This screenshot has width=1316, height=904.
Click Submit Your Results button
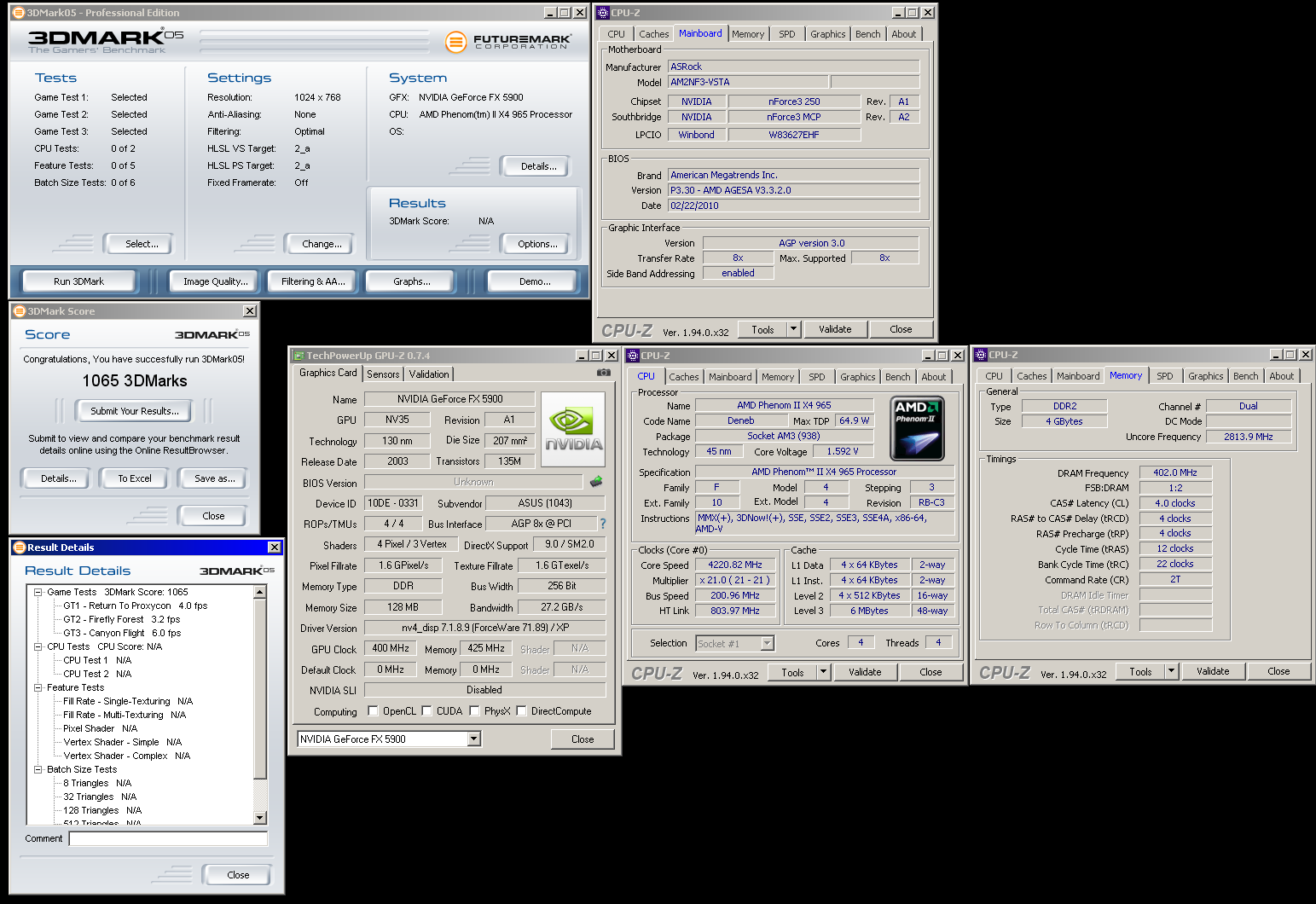point(135,411)
